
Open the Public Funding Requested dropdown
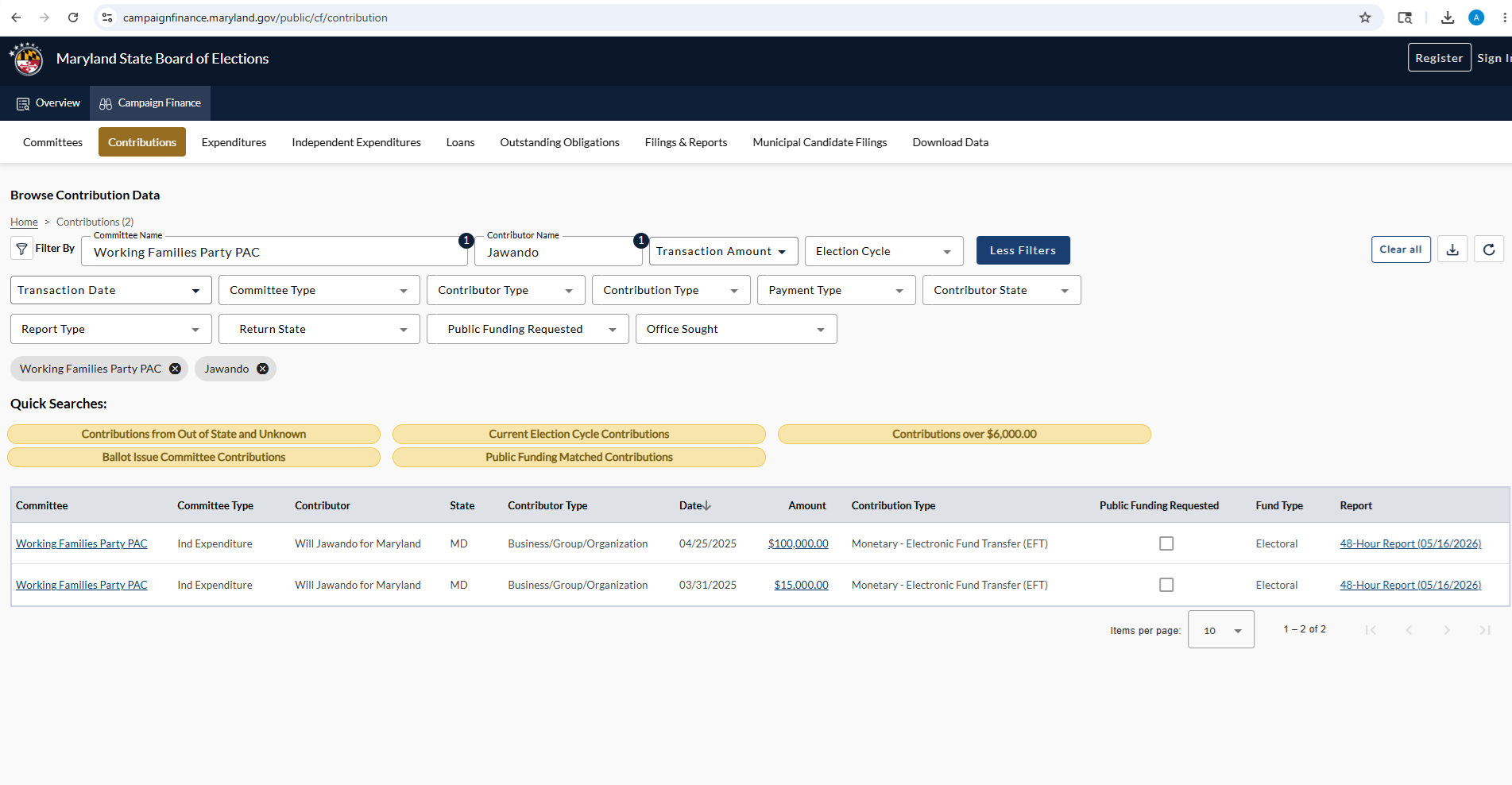528,329
